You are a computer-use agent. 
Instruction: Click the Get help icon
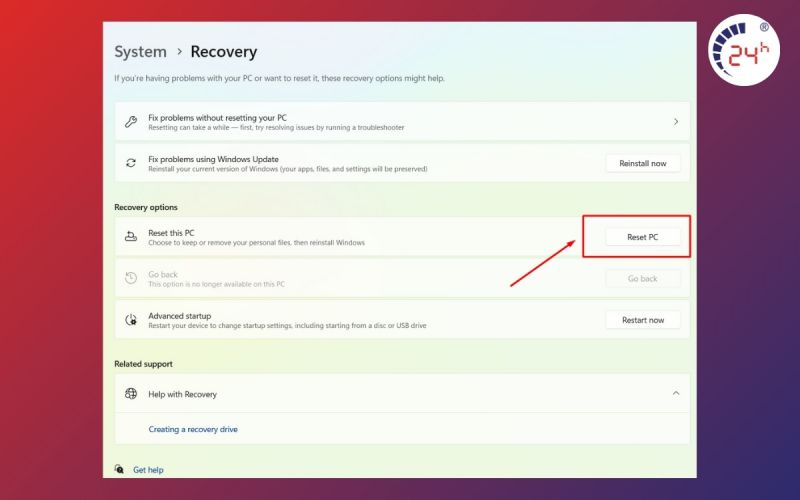click(x=119, y=469)
